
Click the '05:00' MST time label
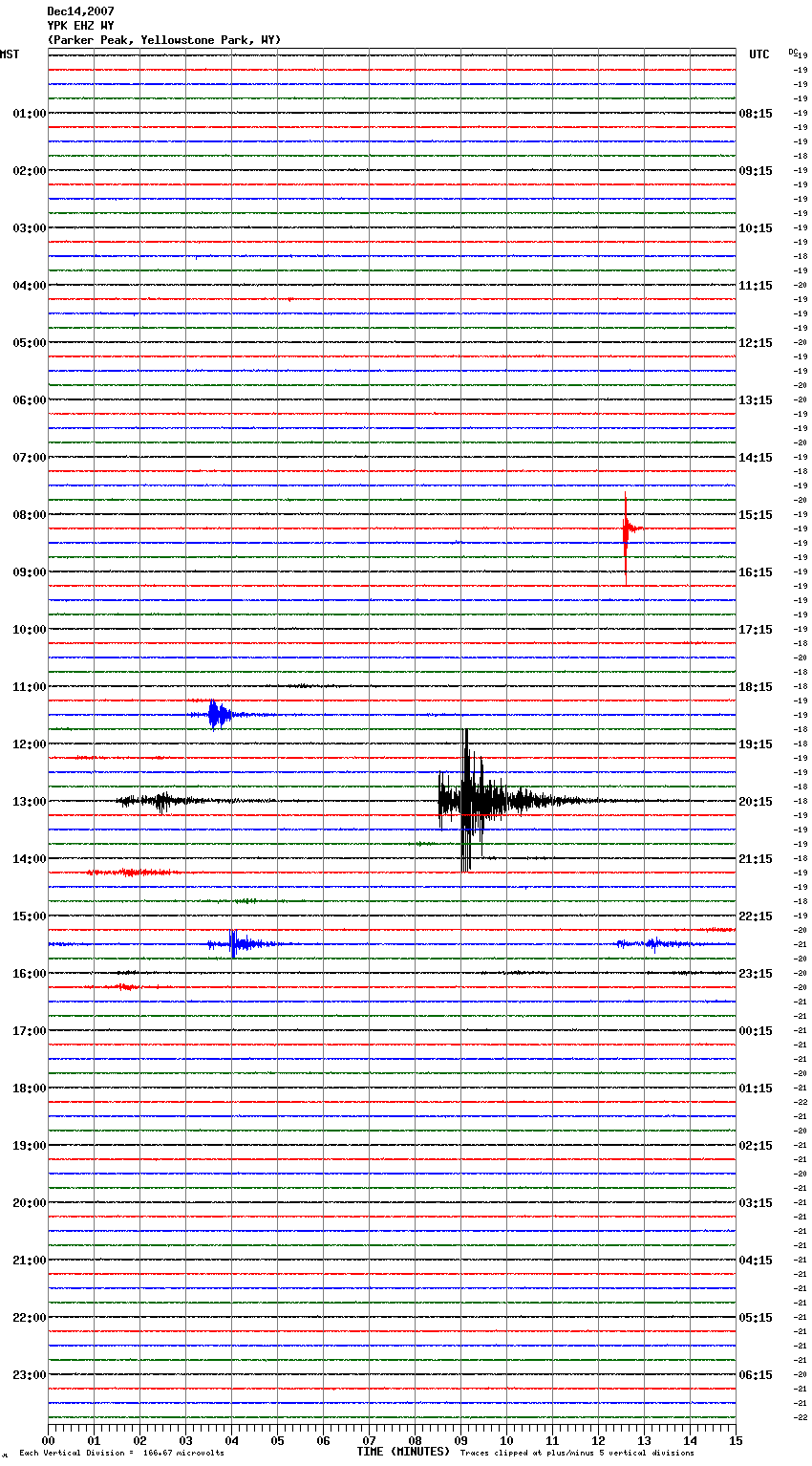pos(30,343)
